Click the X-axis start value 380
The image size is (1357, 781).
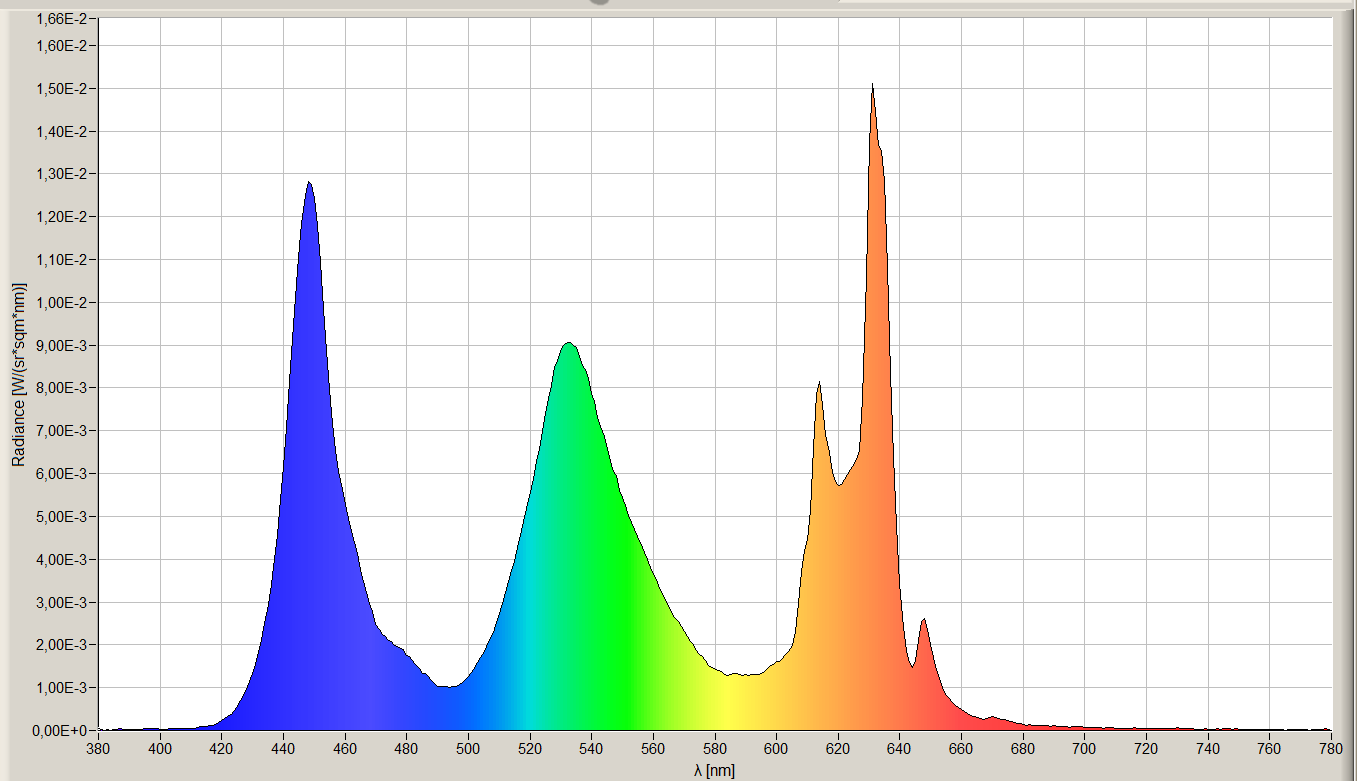click(98, 748)
